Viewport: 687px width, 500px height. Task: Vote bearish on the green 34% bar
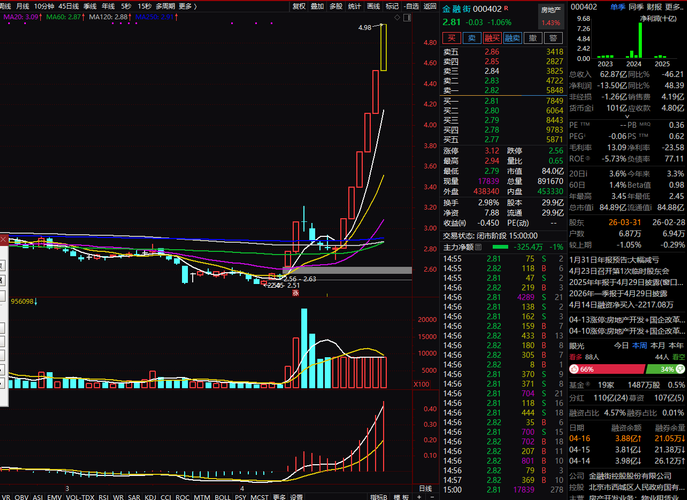pos(665,369)
